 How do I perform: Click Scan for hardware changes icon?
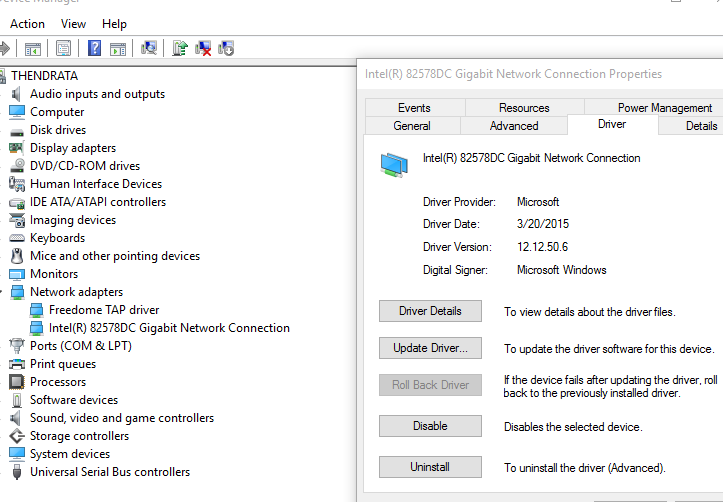pos(148,48)
